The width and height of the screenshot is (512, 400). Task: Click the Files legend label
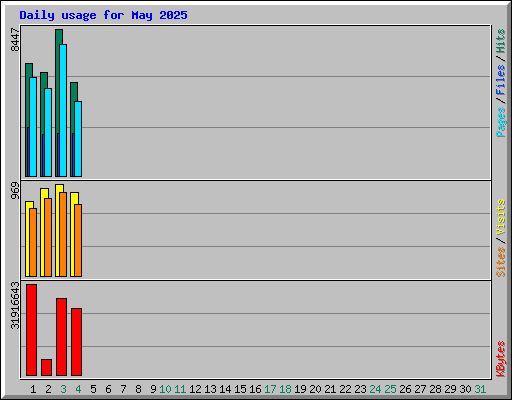click(x=500, y=80)
